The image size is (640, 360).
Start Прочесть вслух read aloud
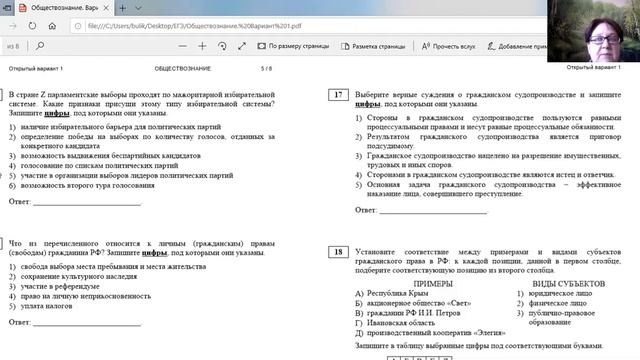click(448, 46)
